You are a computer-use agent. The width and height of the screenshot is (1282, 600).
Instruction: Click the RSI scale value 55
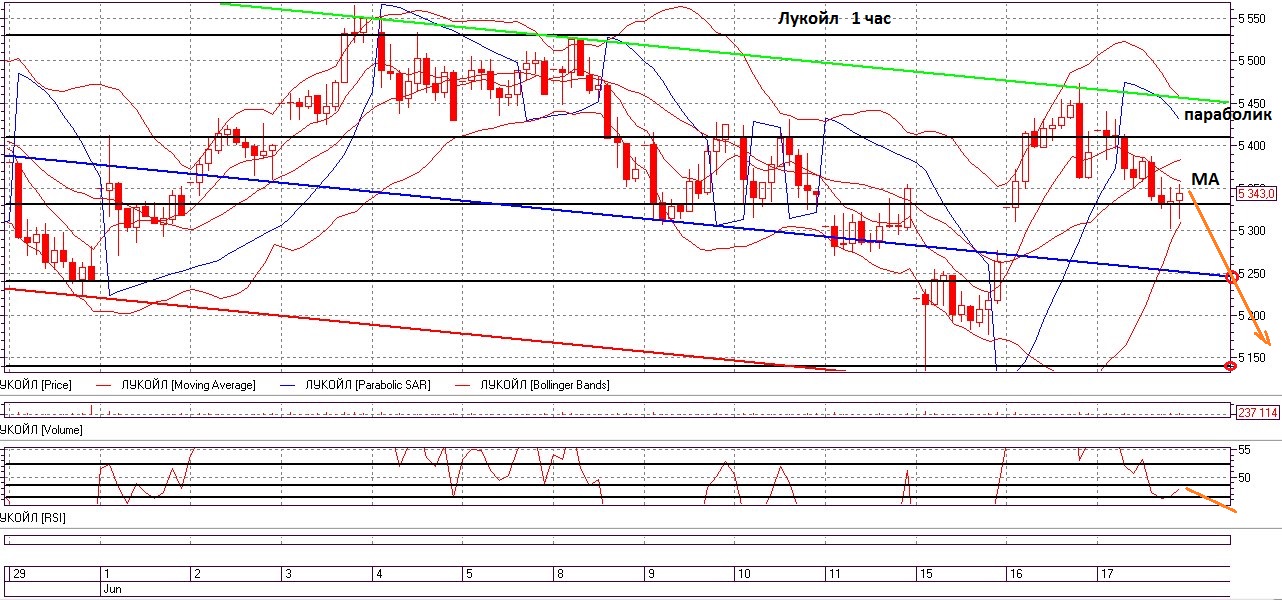[x=1245, y=451]
